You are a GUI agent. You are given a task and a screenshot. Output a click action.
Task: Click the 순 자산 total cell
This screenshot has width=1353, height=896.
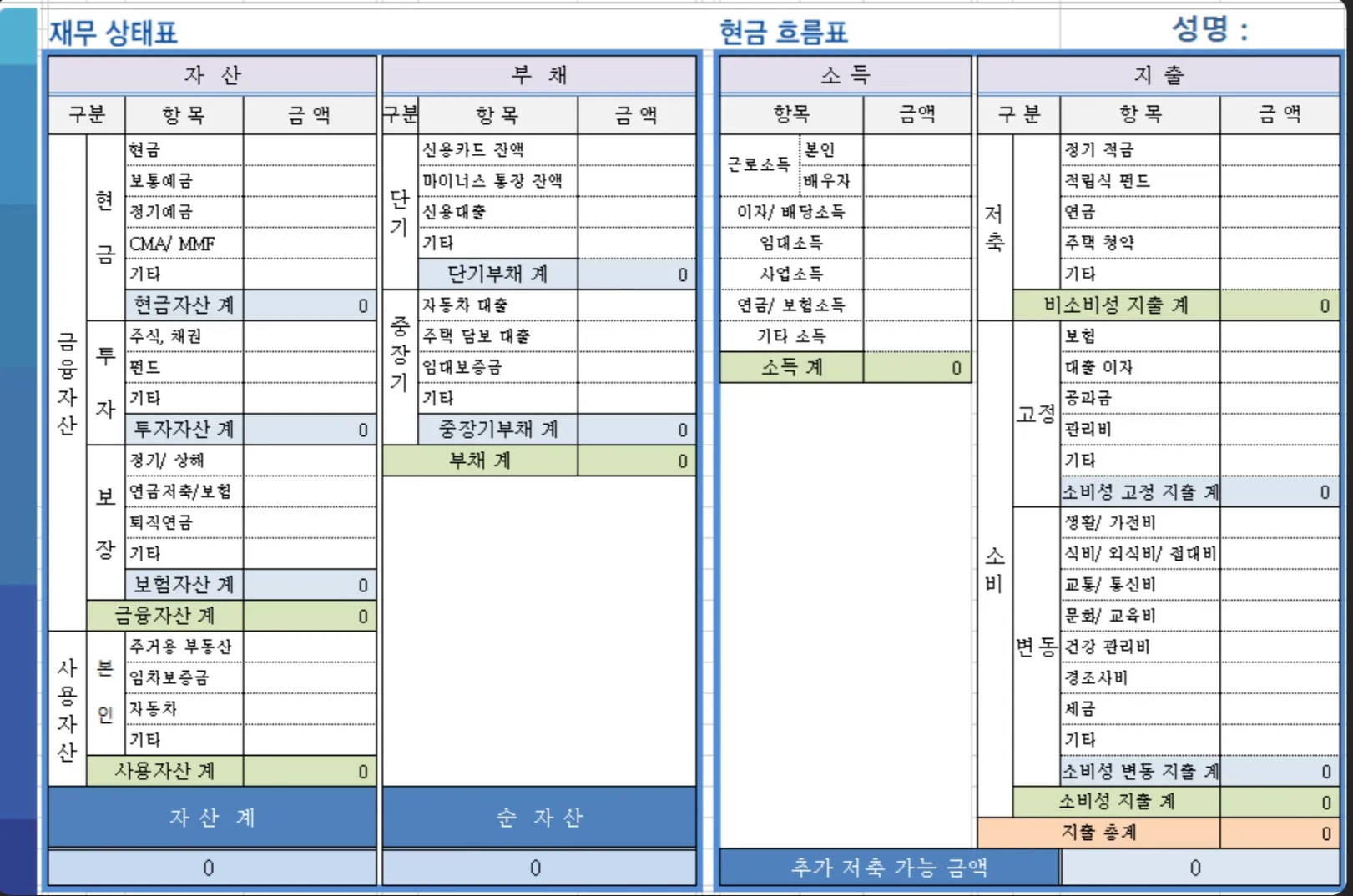pos(538,868)
